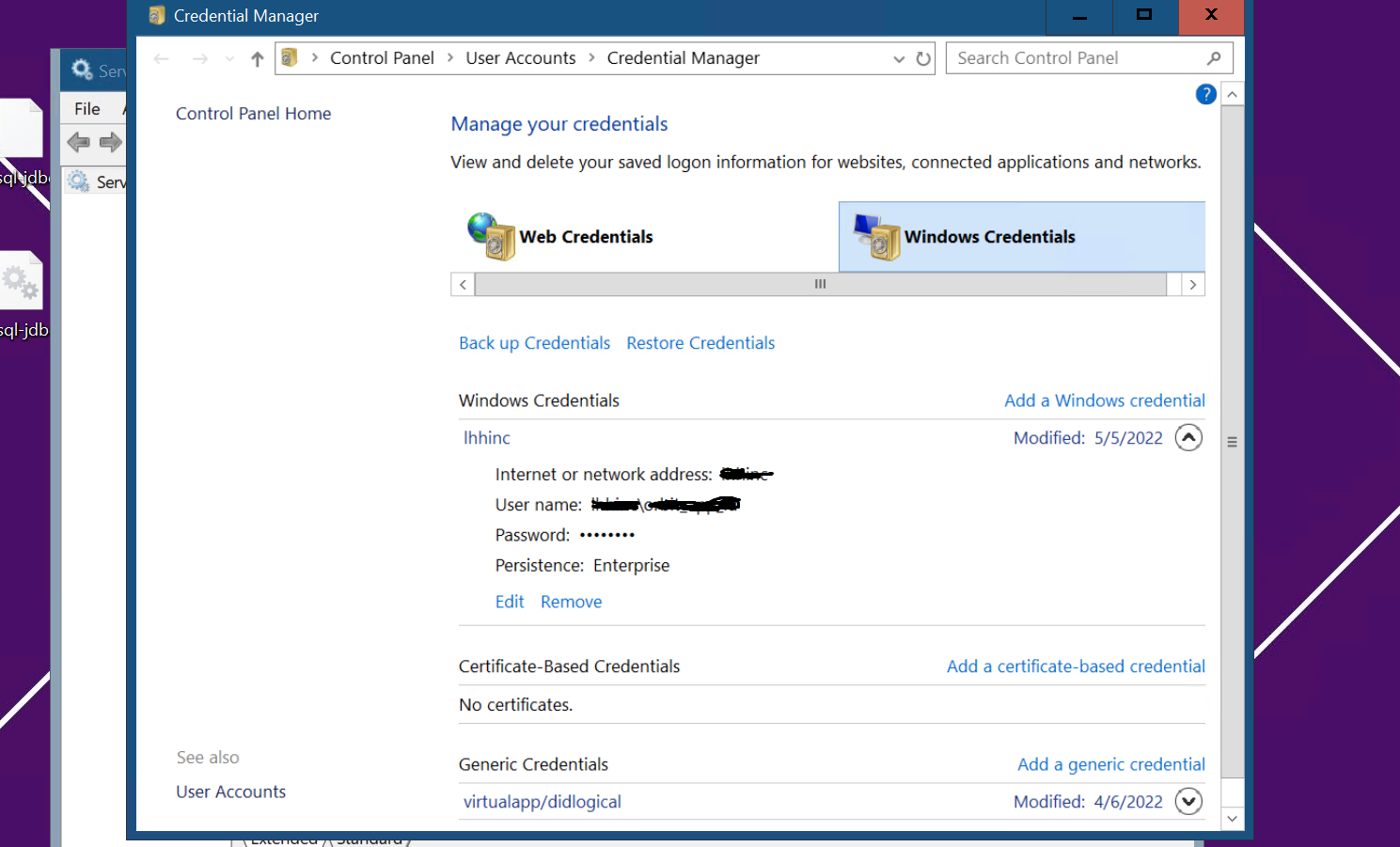Click Add a Windows credential
The width and height of the screenshot is (1400, 847).
1104,400
